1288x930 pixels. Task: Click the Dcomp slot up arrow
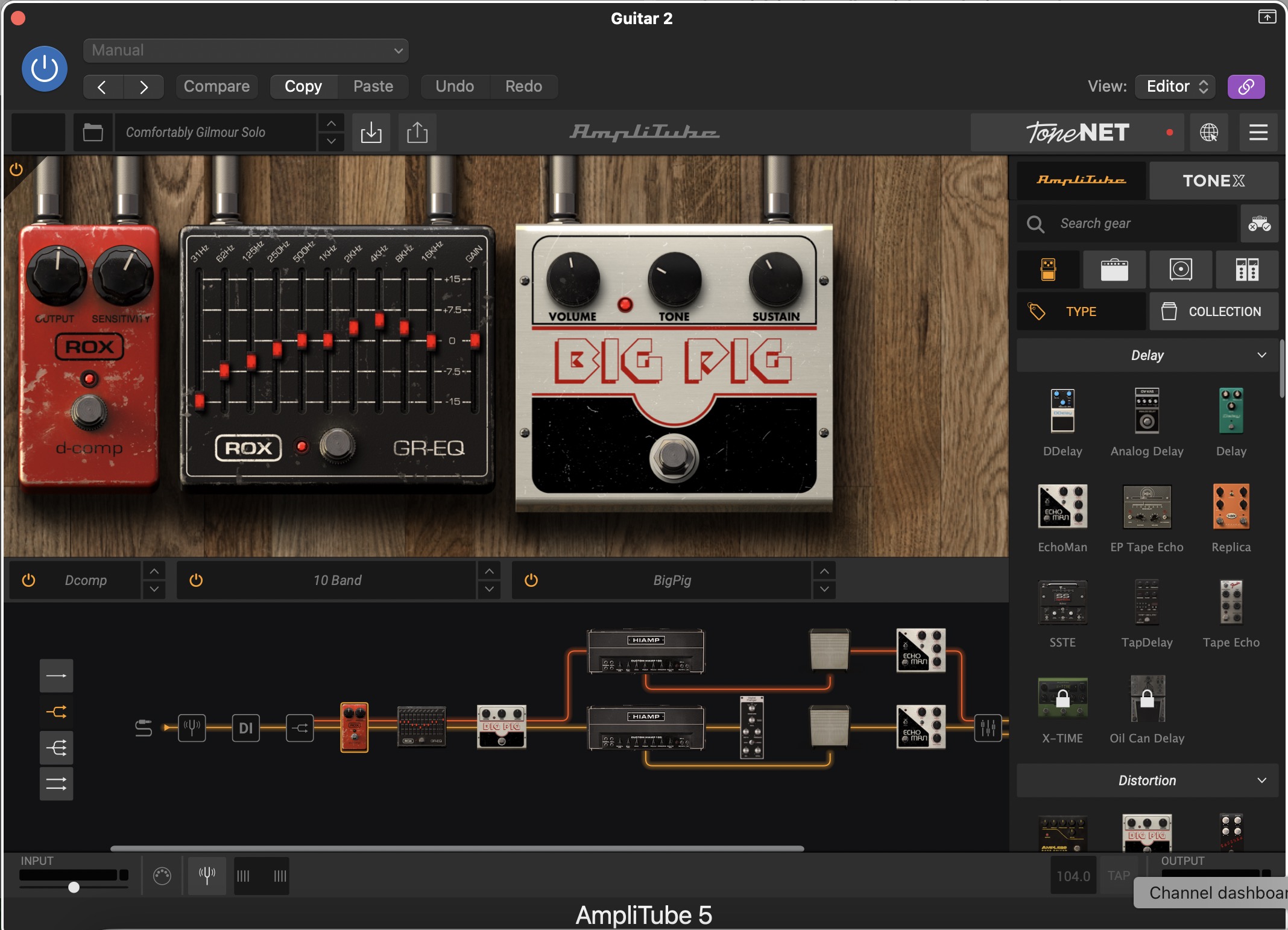click(154, 571)
